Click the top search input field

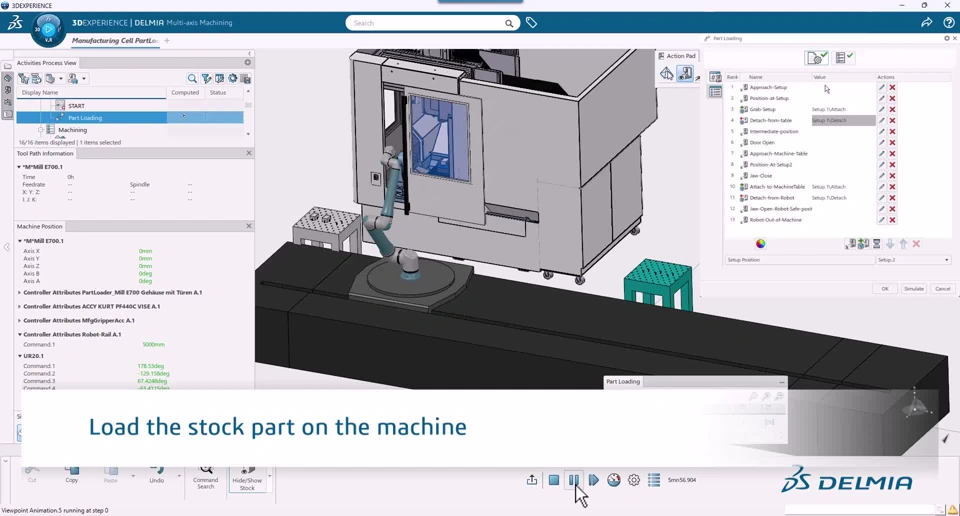point(426,23)
